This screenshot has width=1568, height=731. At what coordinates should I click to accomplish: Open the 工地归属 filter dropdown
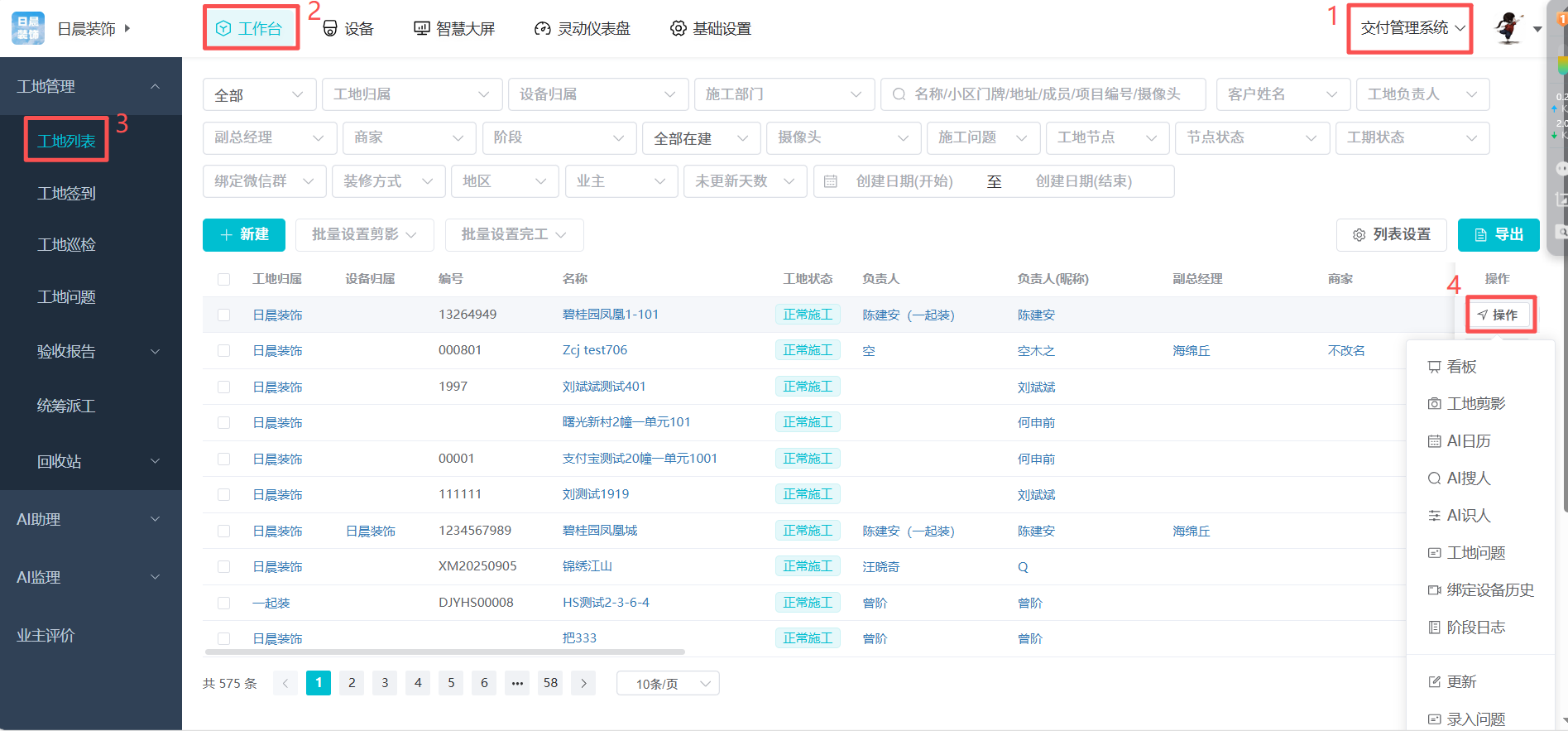[x=412, y=94]
